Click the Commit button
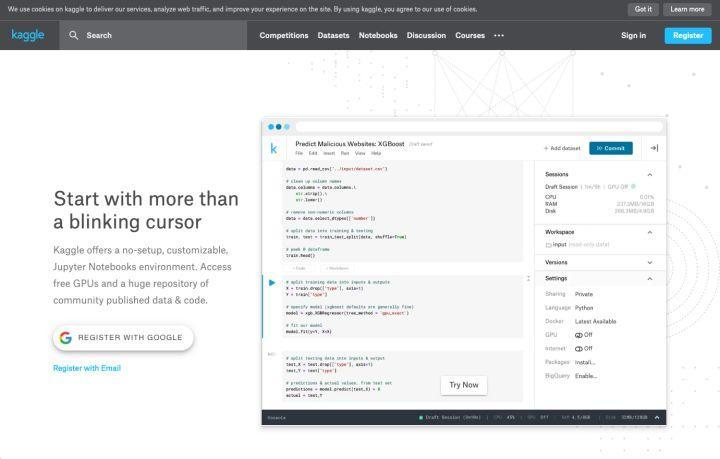Viewport: 720px width, 459px height. coord(611,148)
